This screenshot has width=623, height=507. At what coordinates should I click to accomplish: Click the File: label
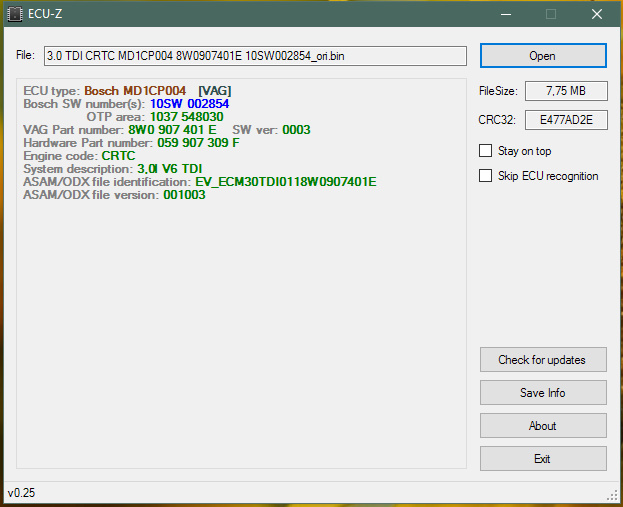coord(25,55)
